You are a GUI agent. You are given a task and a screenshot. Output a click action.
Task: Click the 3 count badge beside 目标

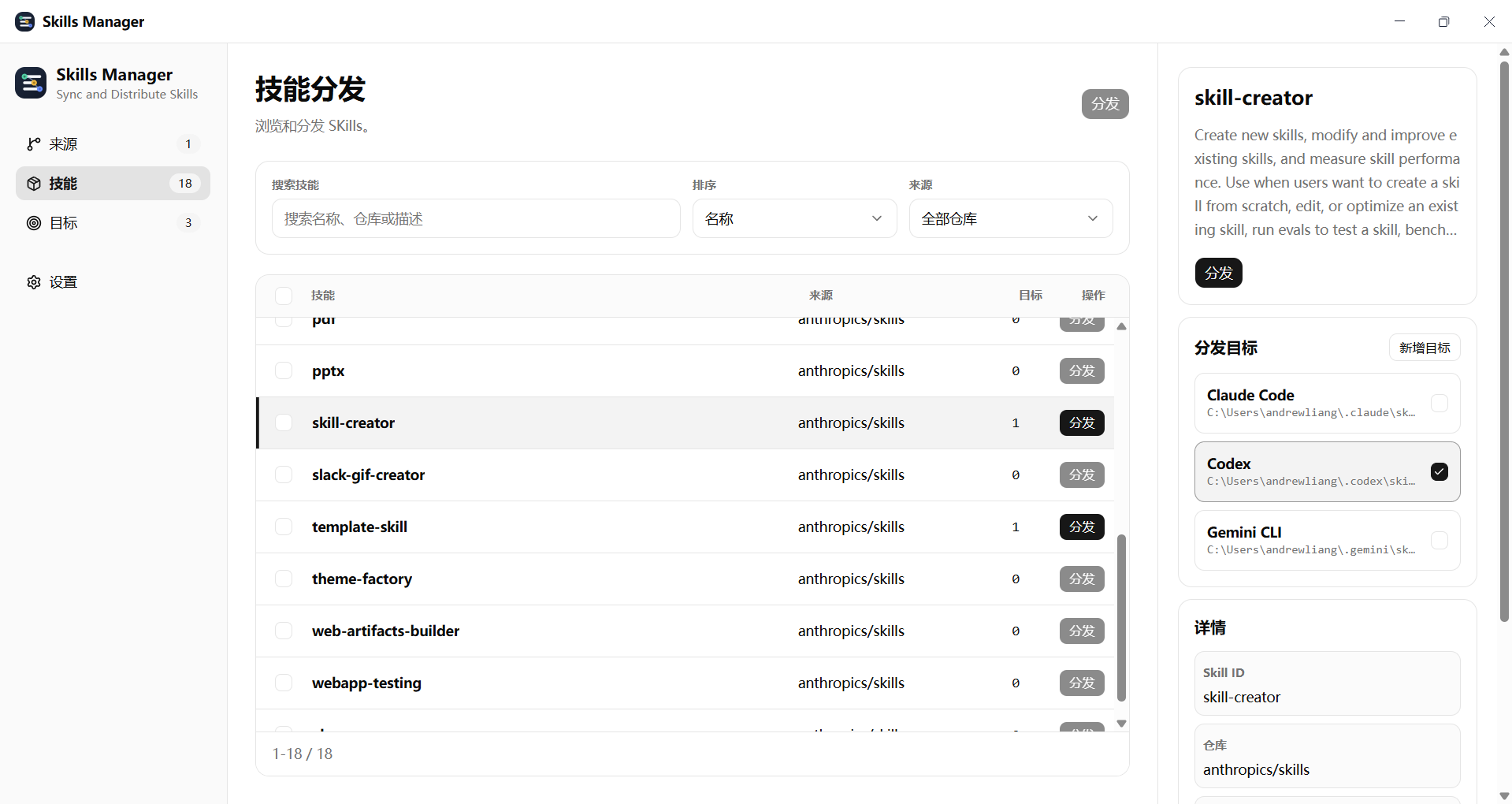click(188, 223)
